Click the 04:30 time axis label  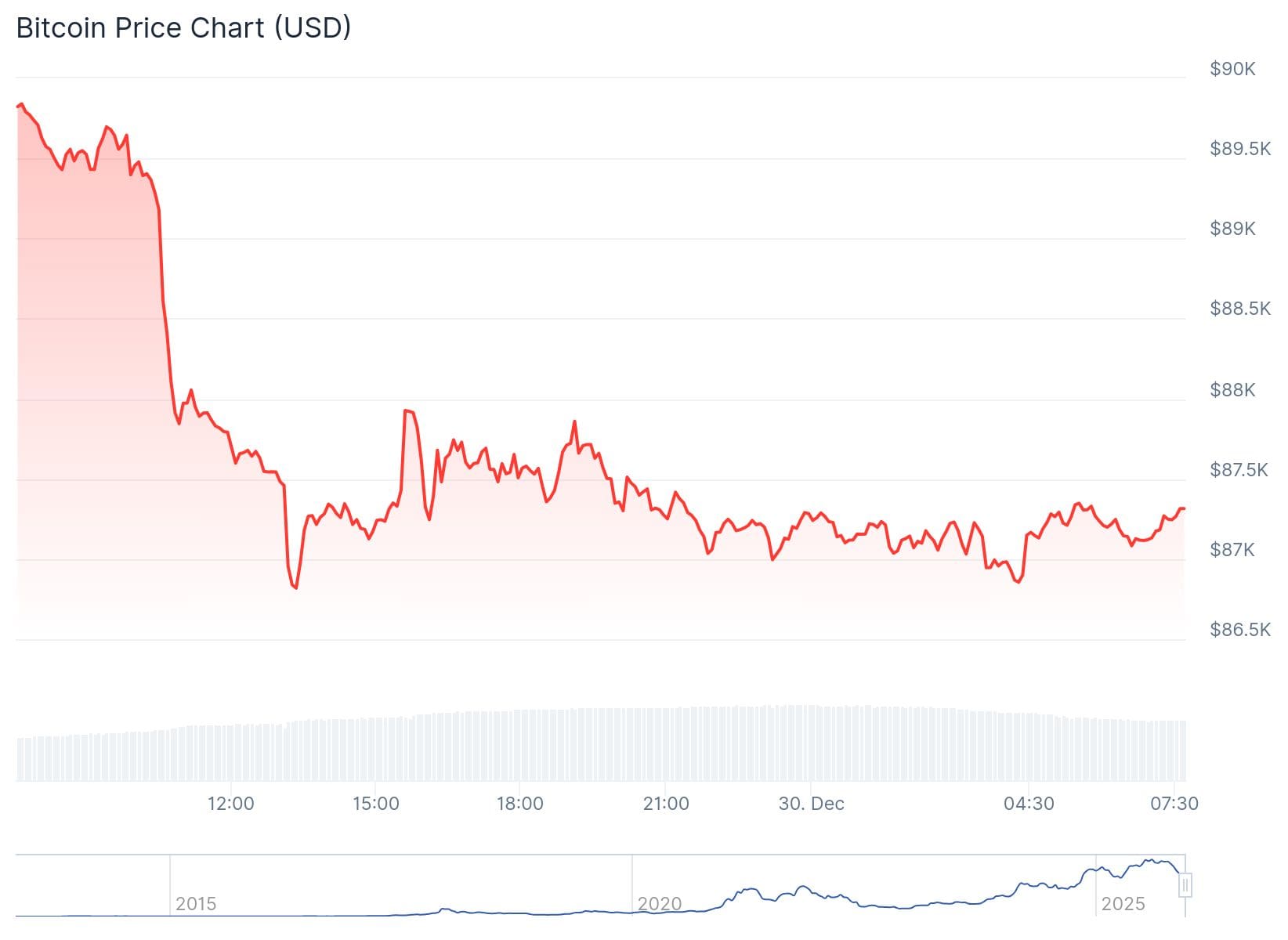click(x=1029, y=804)
